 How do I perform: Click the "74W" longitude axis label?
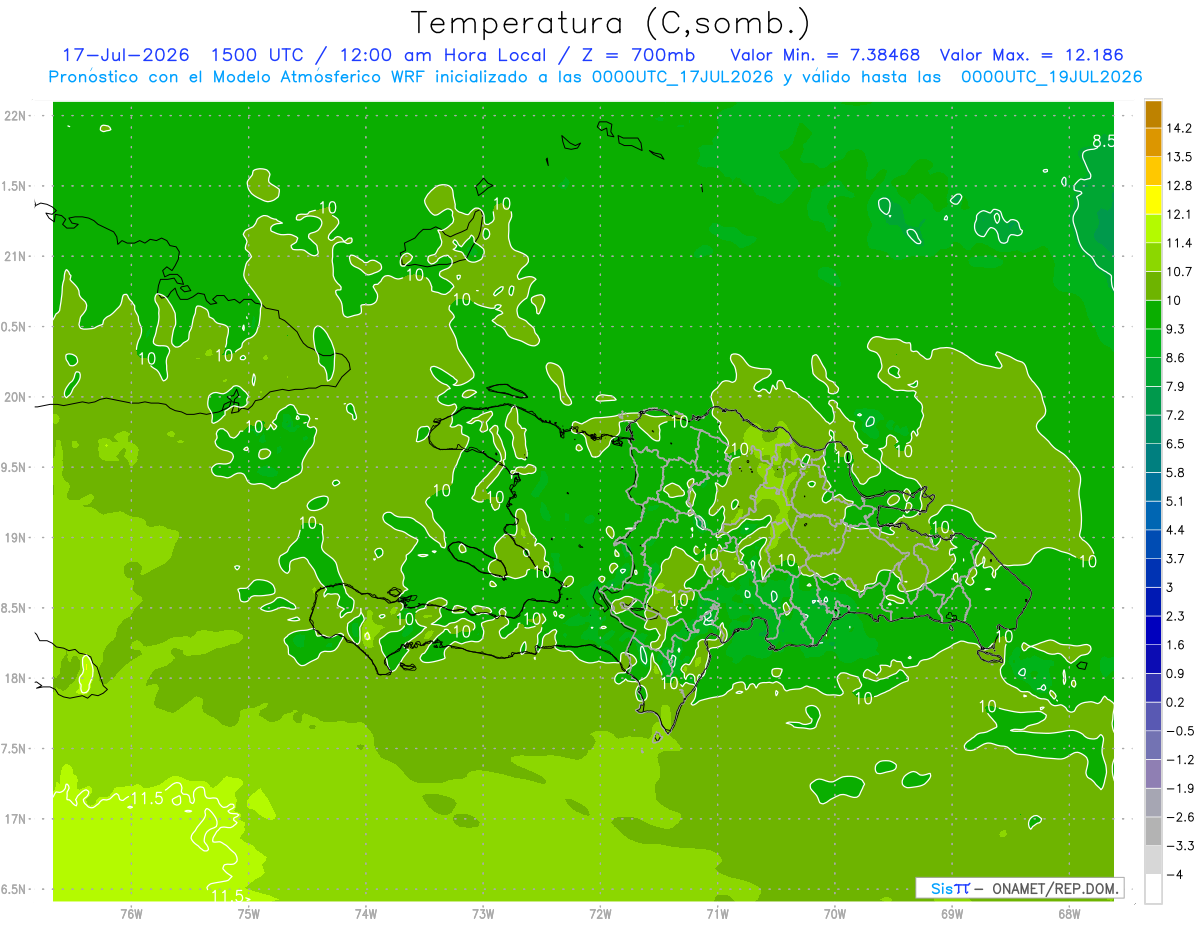pyautogui.click(x=365, y=913)
